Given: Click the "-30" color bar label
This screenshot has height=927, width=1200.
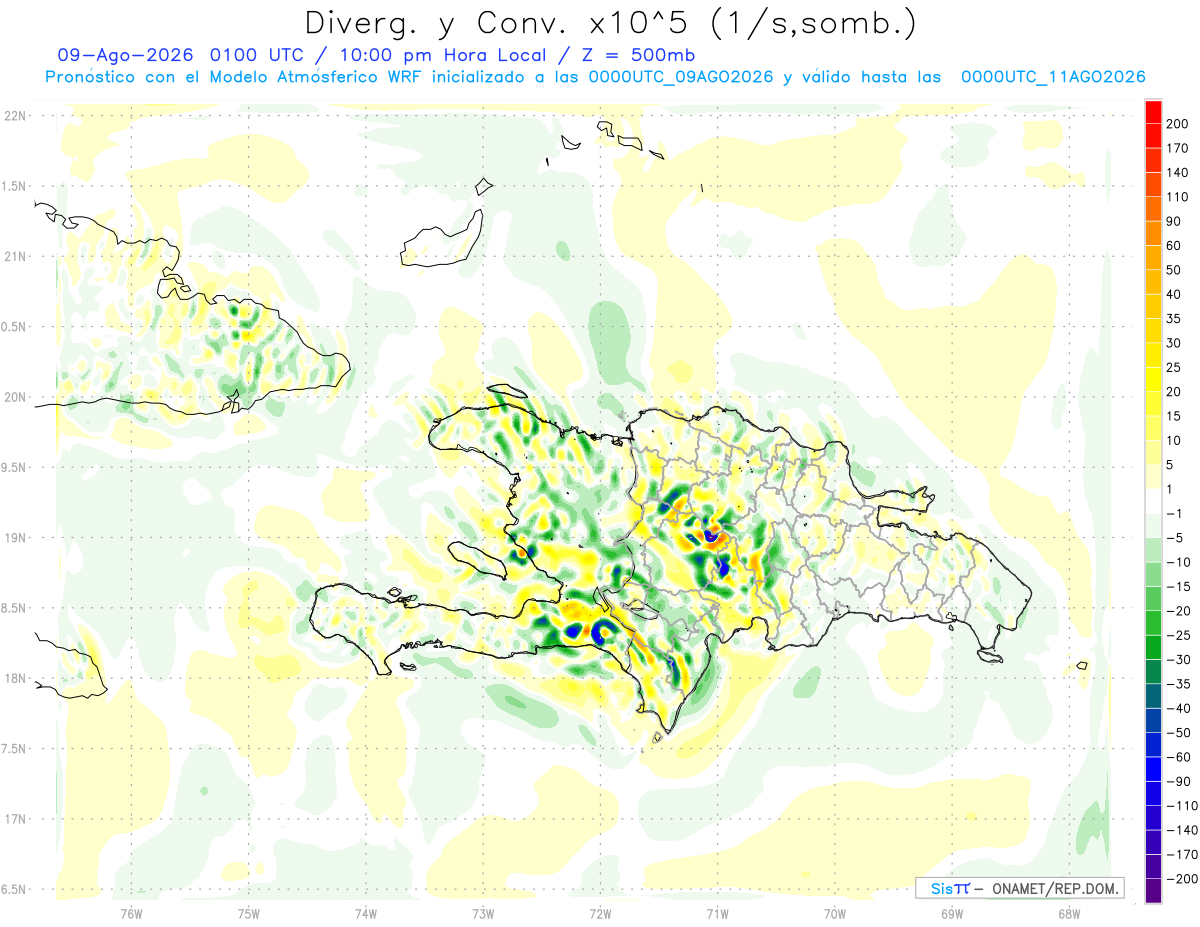Looking at the screenshot, I should point(1178,659).
